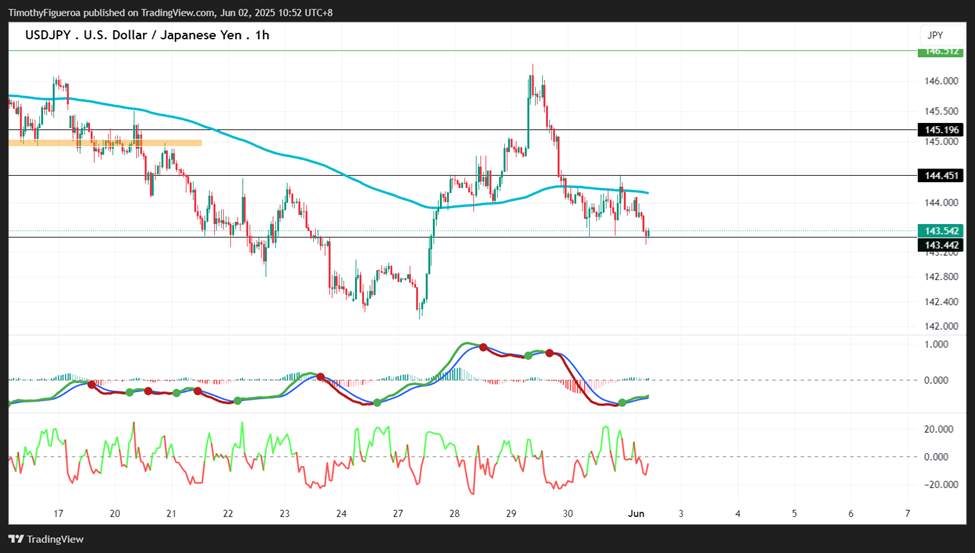Image resolution: width=975 pixels, height=553 pixels.
Task: Click date label 6 on time axis
Action: pyautogui.click(x=851, y=514)
